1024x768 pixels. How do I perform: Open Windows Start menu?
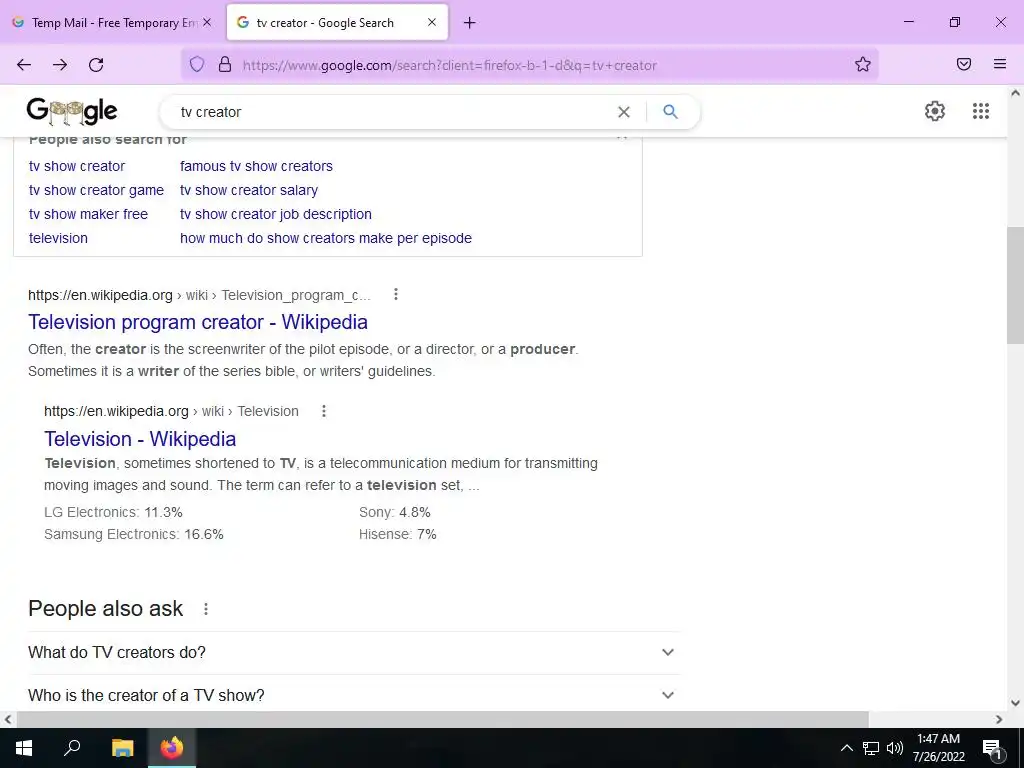(24, 748)
